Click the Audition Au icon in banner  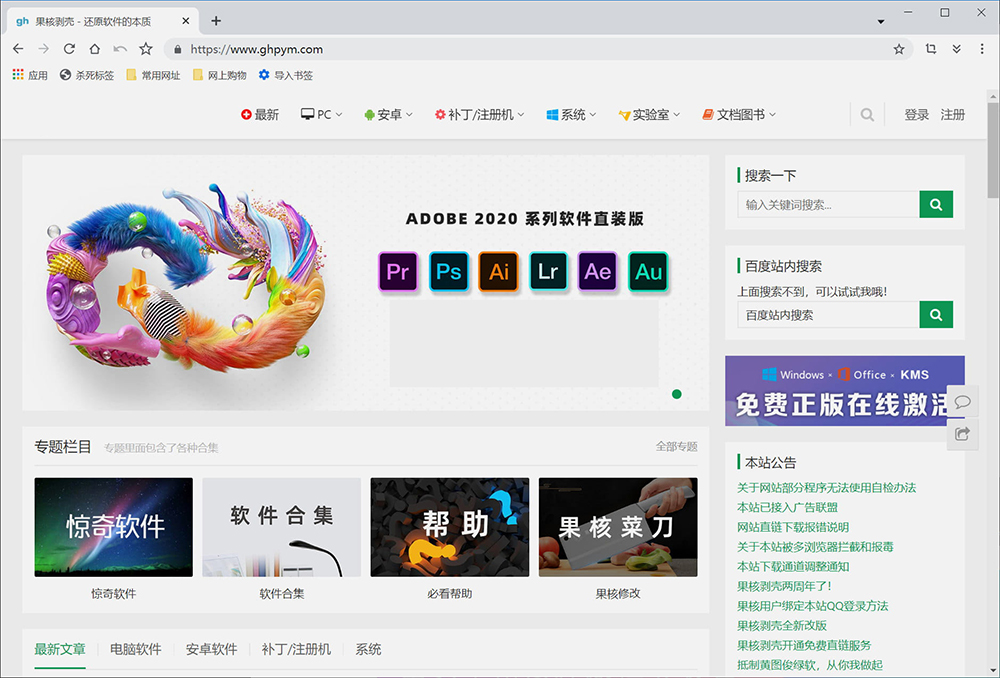click(648, 272)
